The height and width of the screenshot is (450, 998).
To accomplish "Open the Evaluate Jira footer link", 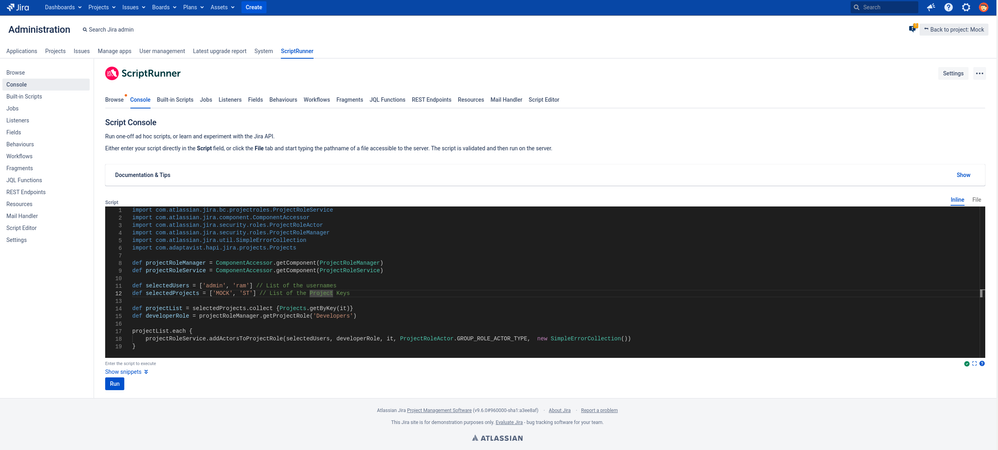I will pyautogui.click(x=509, y=422).
